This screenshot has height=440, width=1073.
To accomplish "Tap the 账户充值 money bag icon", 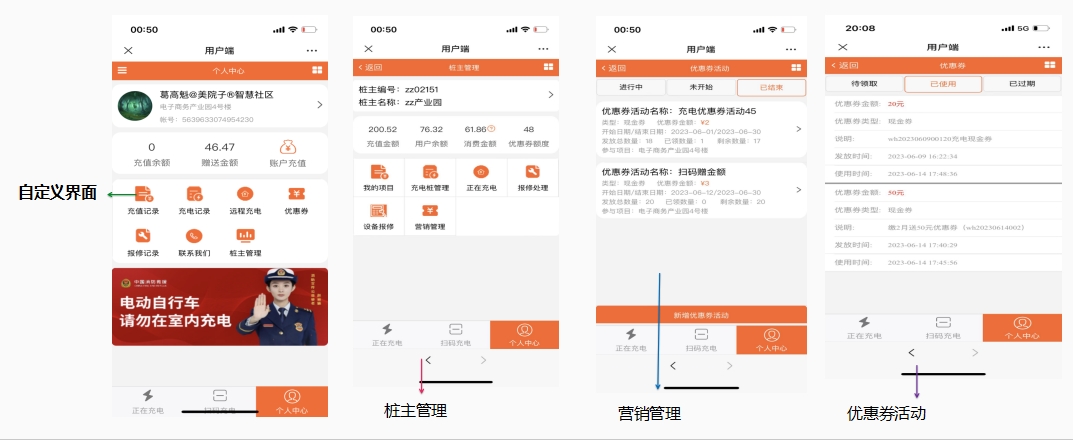I will click(288, 147).
